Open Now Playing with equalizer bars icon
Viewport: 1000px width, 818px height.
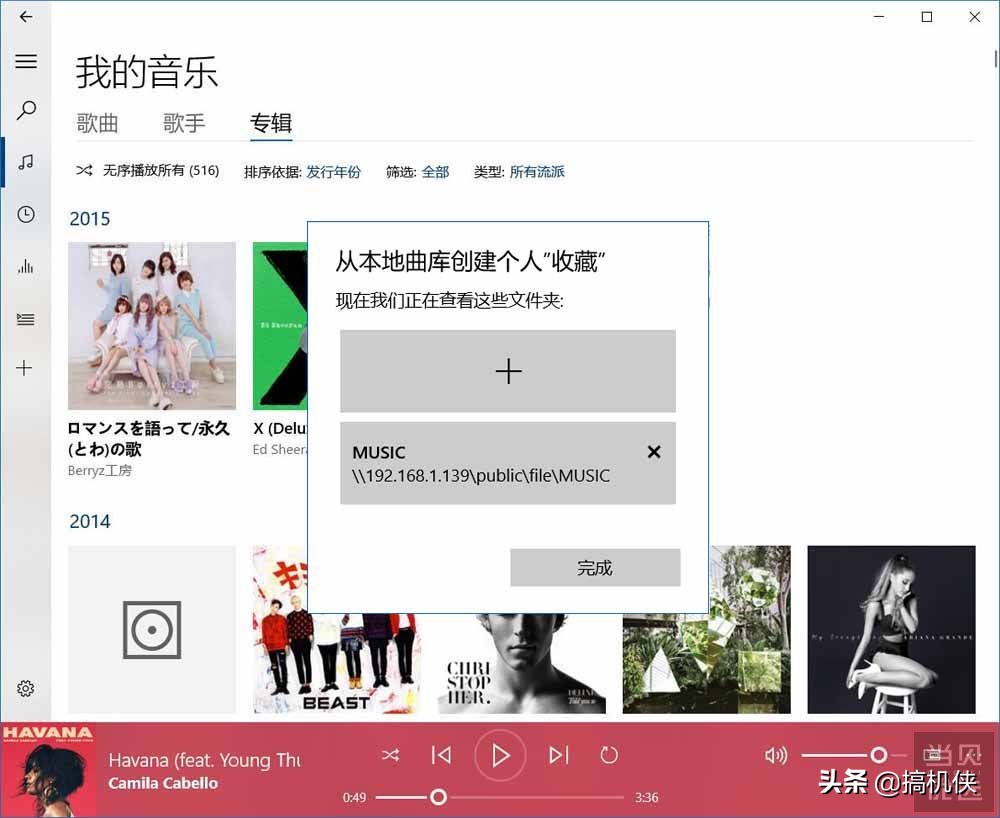click(26, 265)
